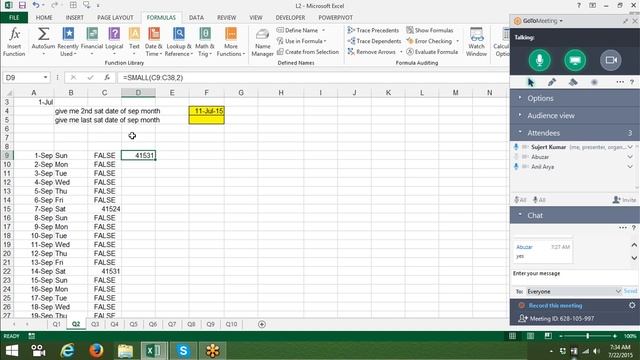Screen dimensions: 640x360
Task: Open the FILE tab
Action: (x=14, y=18)
